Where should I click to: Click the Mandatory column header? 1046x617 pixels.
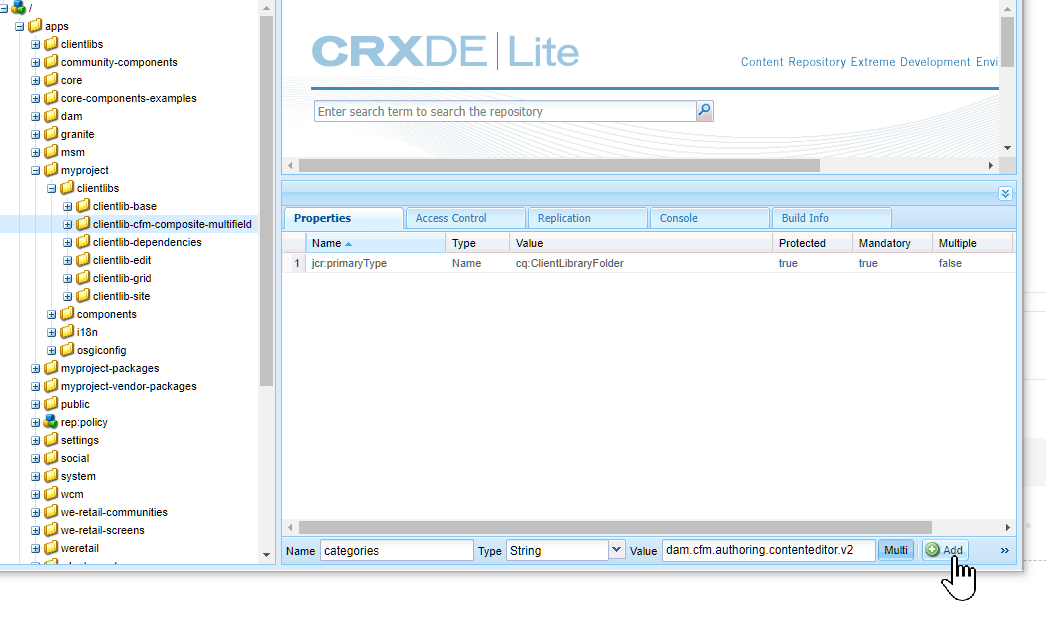click(893, 243)
